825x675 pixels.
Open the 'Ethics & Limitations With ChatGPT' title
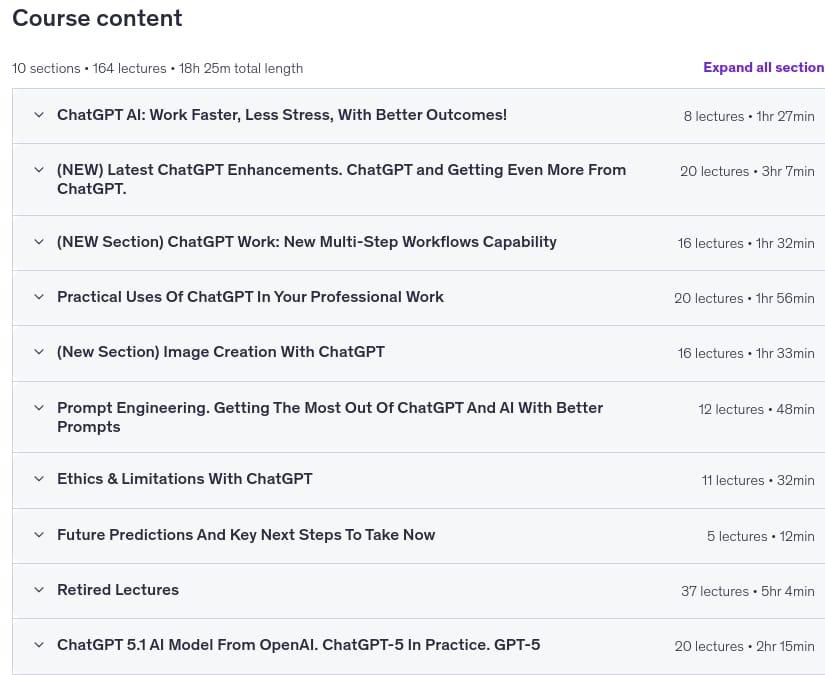tap(185, 479)
